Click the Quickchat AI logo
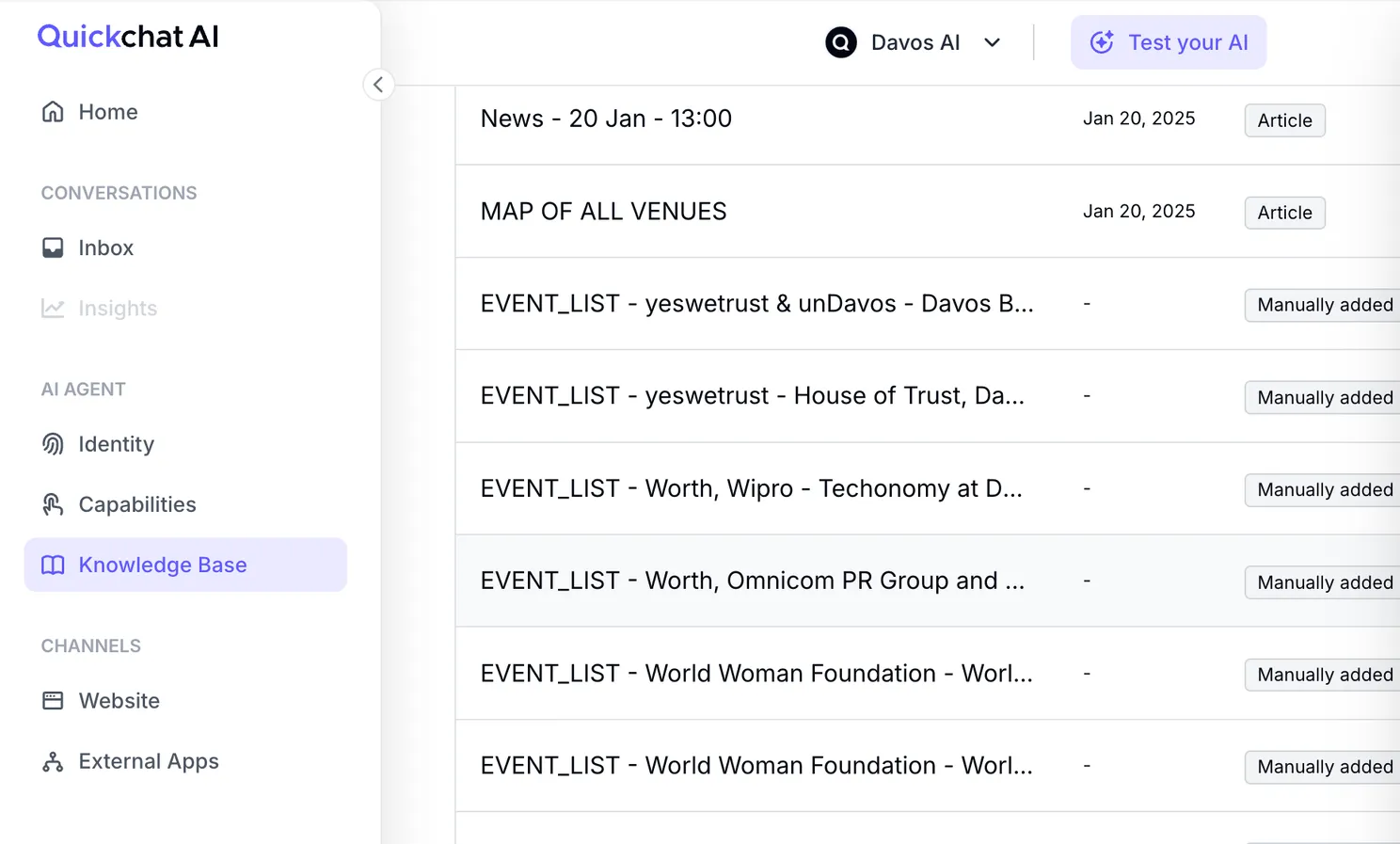The height and width of the screenshot is (844, 1400). pyautogui.click(x=128, y=37)
